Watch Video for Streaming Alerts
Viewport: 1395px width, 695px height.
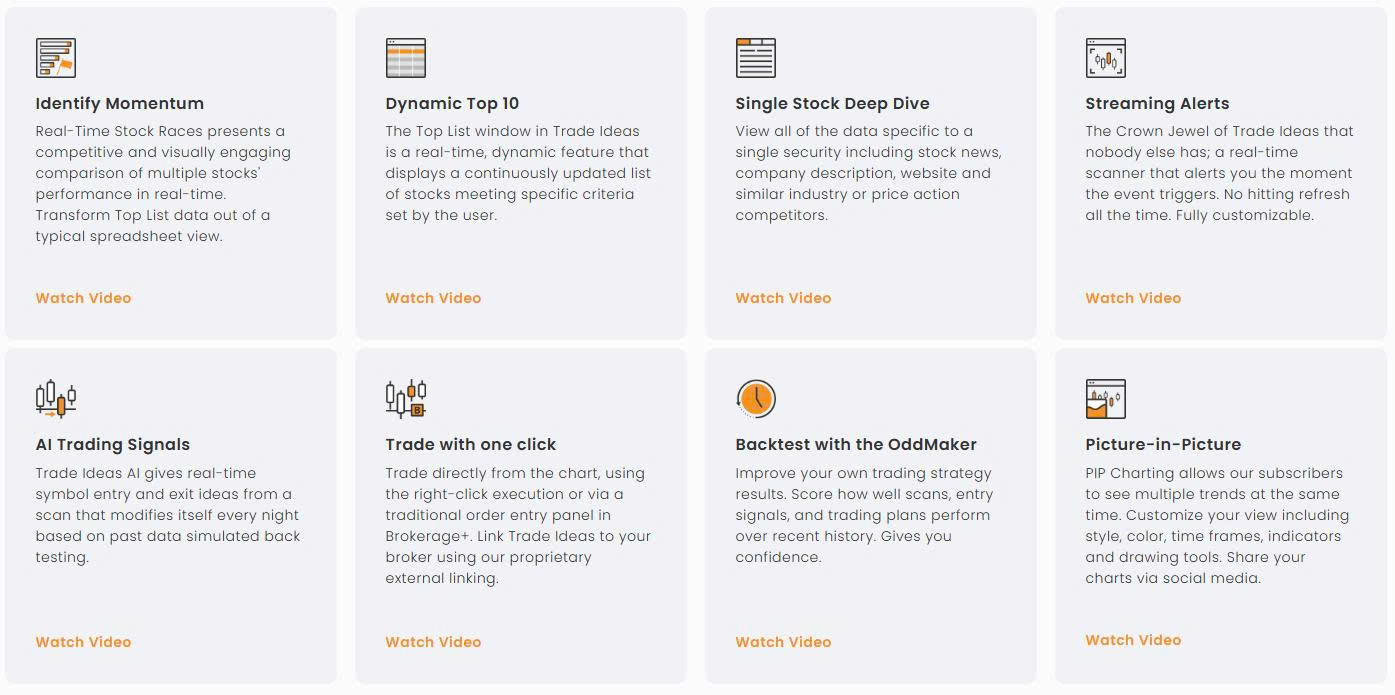1133,298
